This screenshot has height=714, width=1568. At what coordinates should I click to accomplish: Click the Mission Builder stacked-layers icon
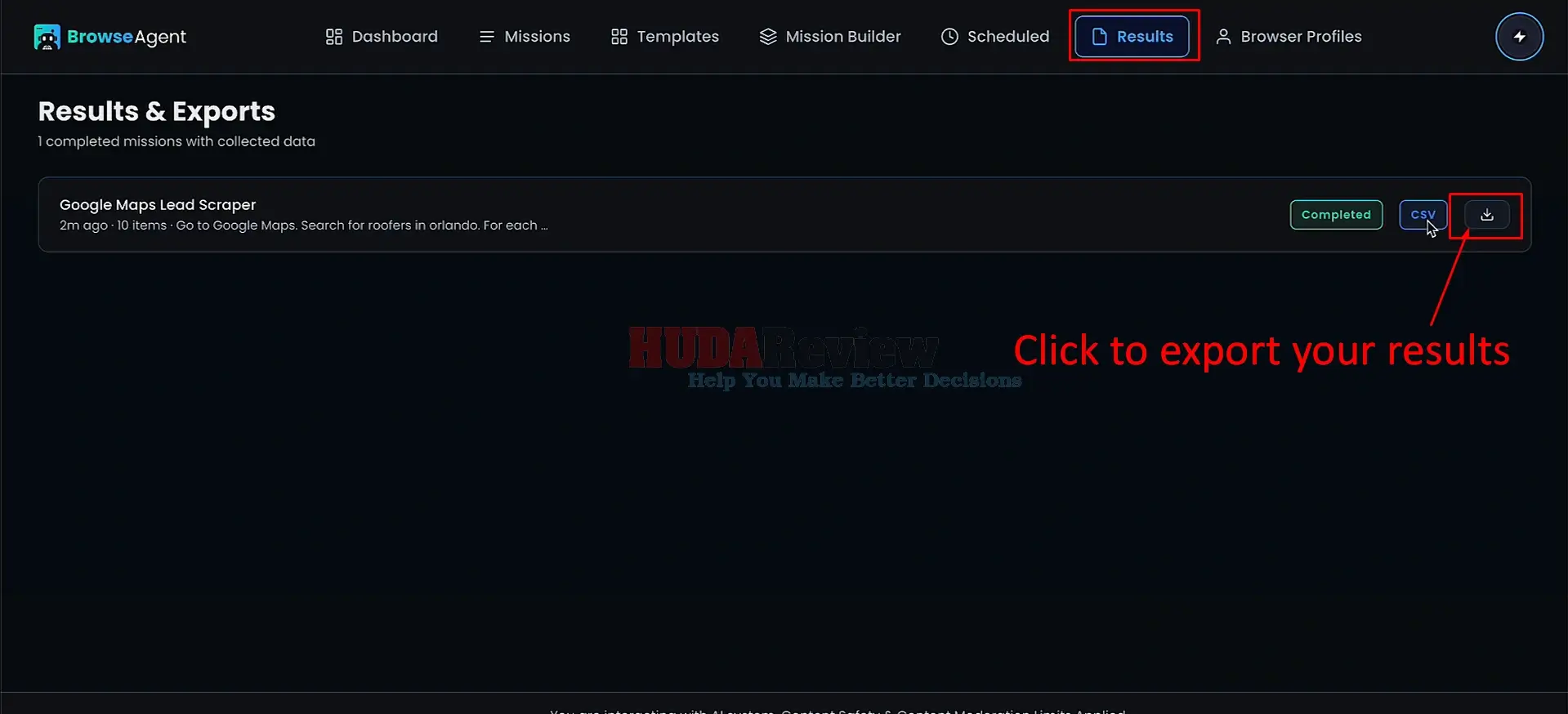click(x=767, y=37)
